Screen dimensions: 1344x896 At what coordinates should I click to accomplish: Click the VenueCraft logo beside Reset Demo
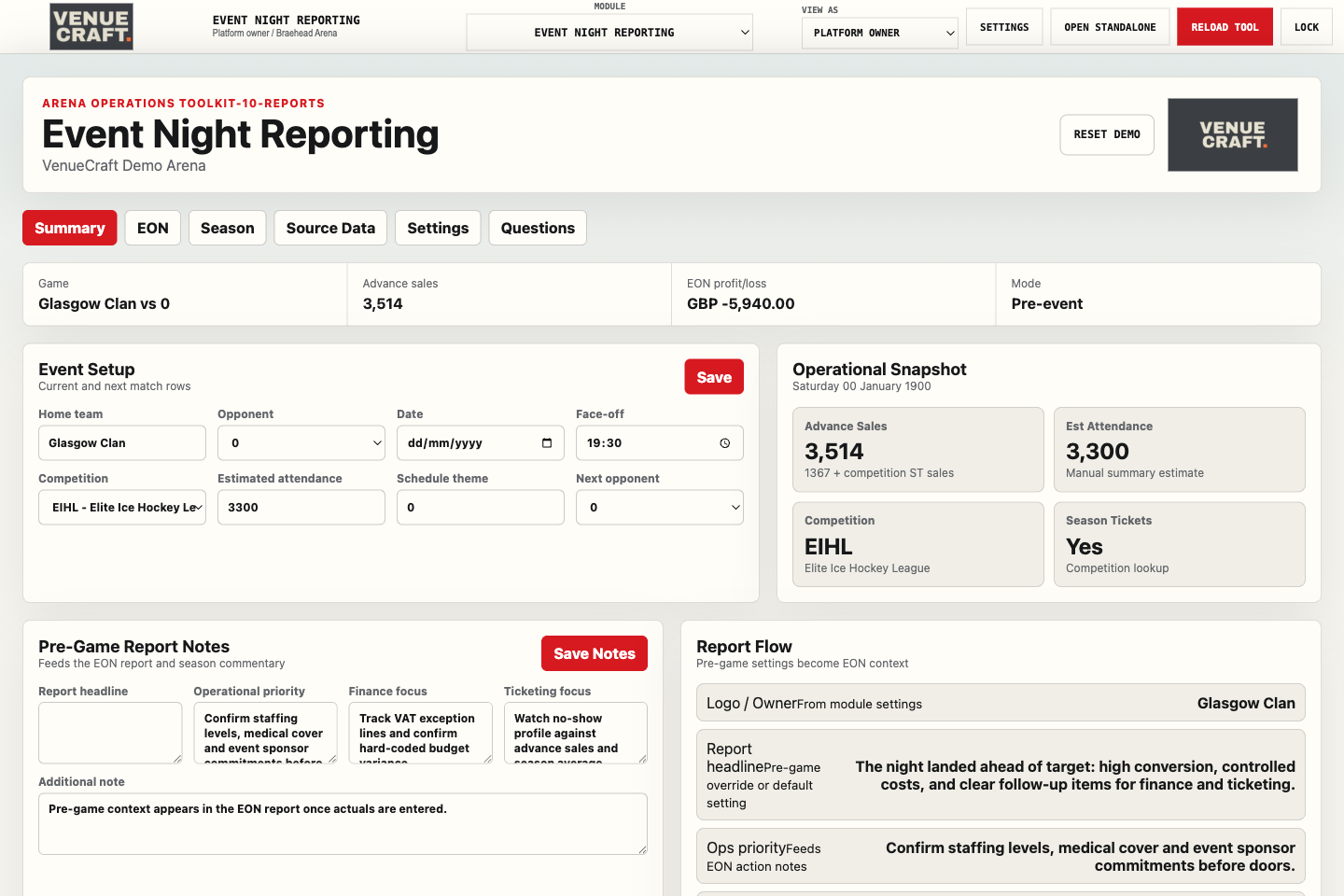coord(1232,134)
